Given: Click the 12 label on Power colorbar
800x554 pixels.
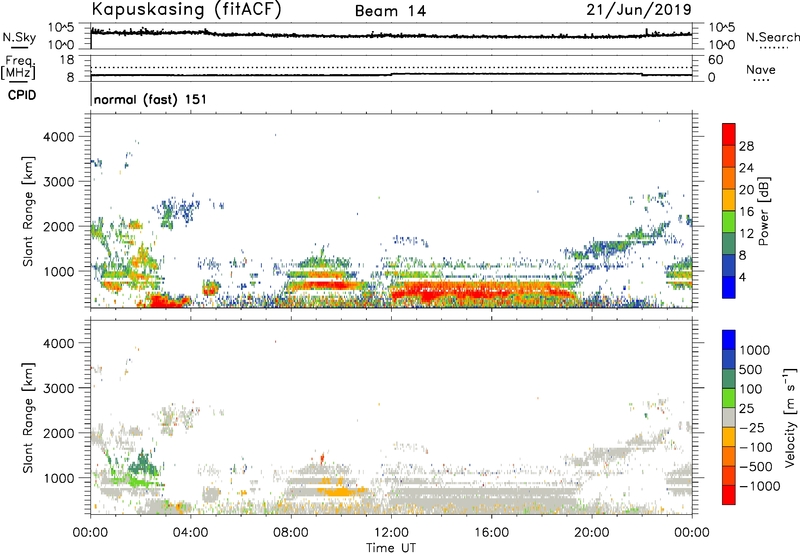Looking at the screenshot, I should (x=746, y=234).
